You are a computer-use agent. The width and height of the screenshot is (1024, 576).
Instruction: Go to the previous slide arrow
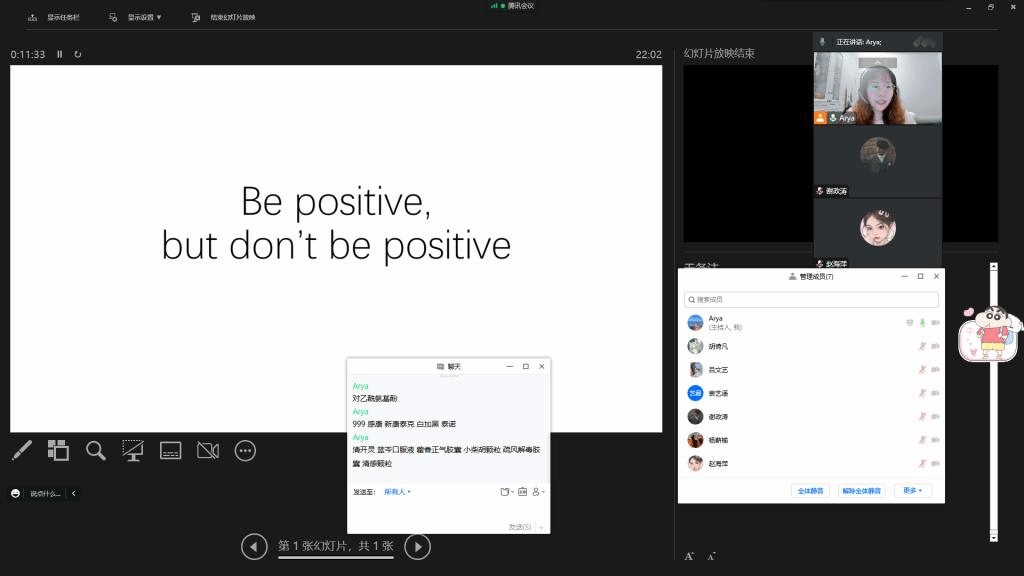[254, 546]
